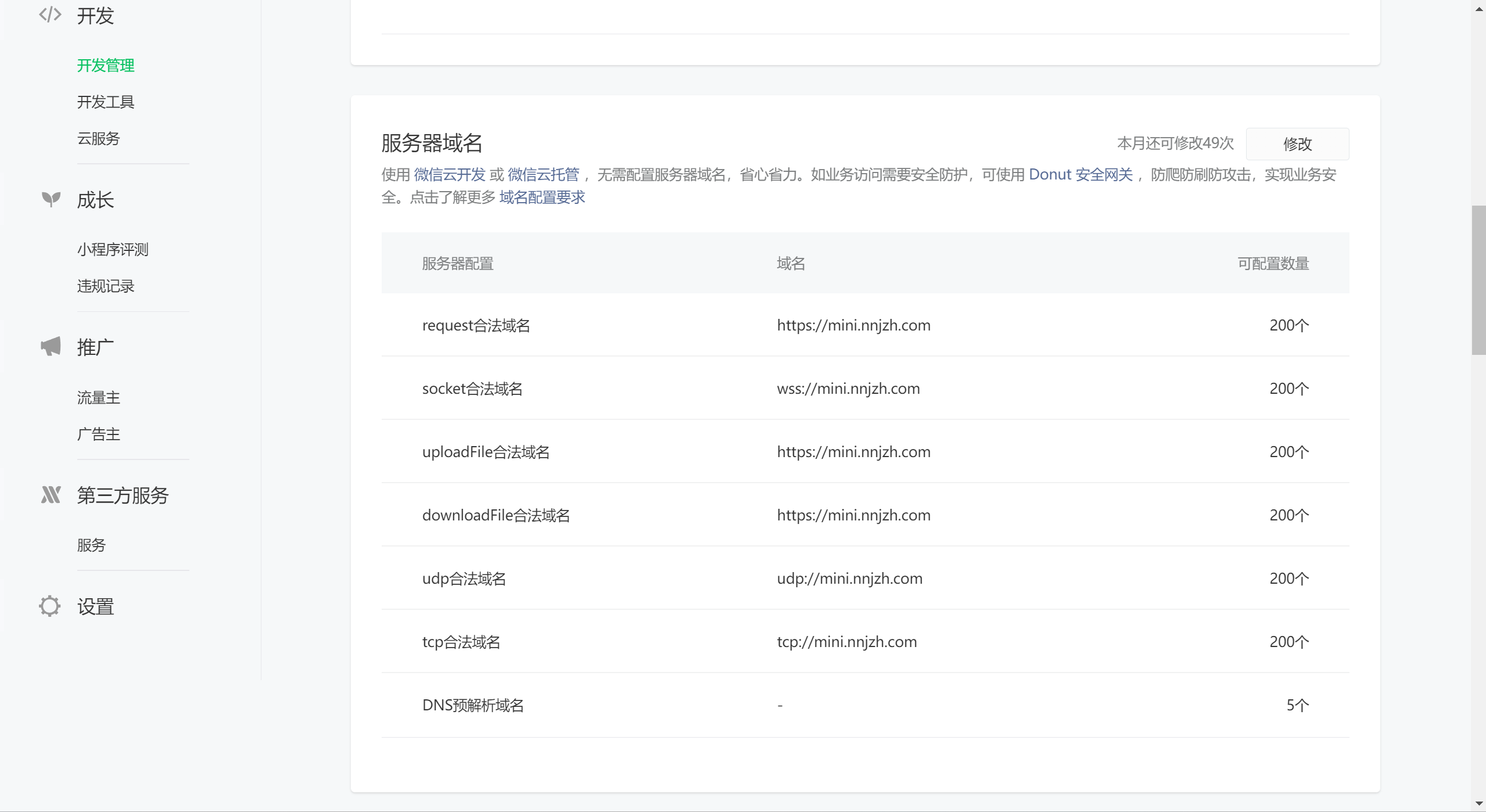Select 流量主 under 推广
The height and width of the screenshot is (812, 1486).
99,397
